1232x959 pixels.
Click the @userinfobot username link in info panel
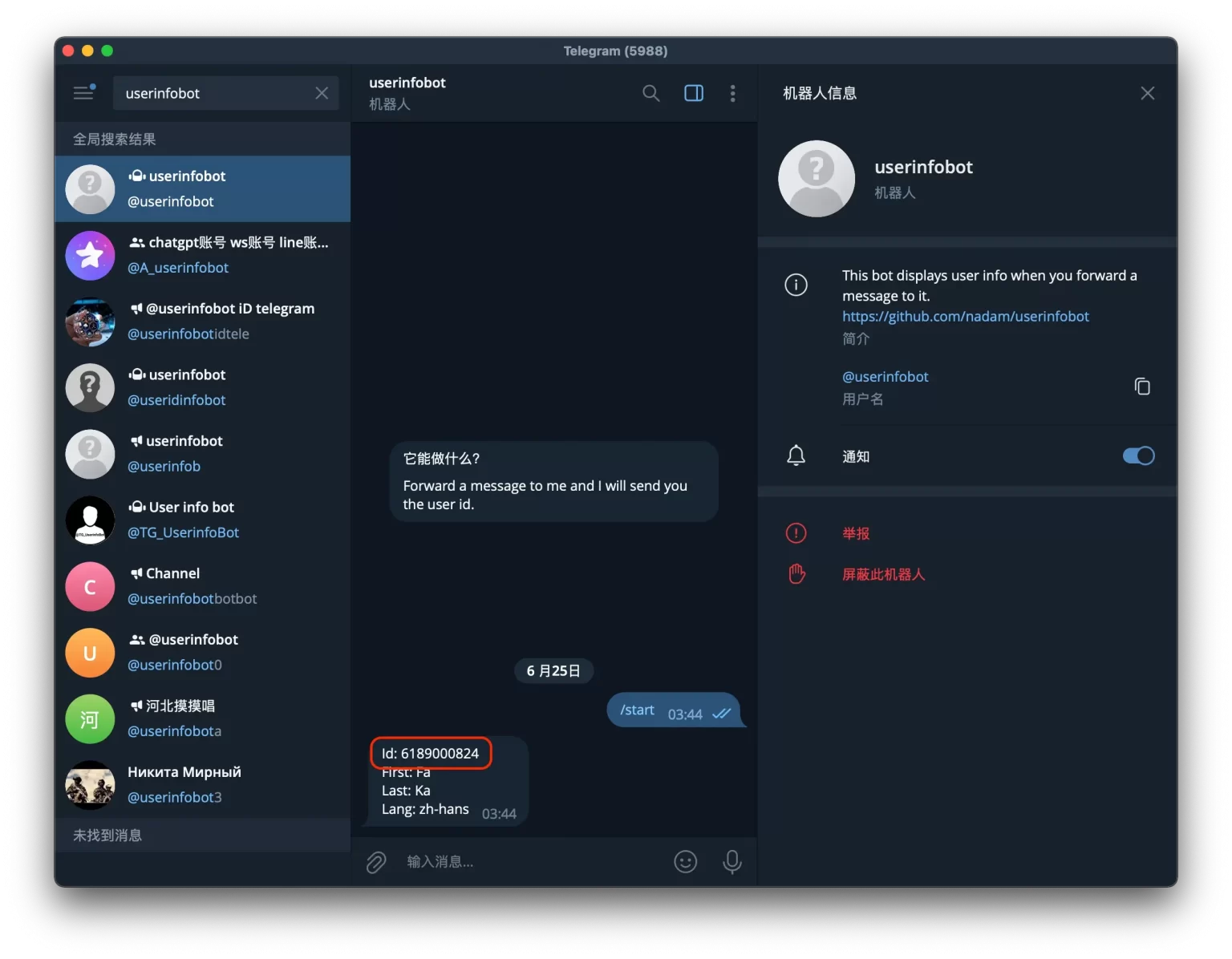885,376
